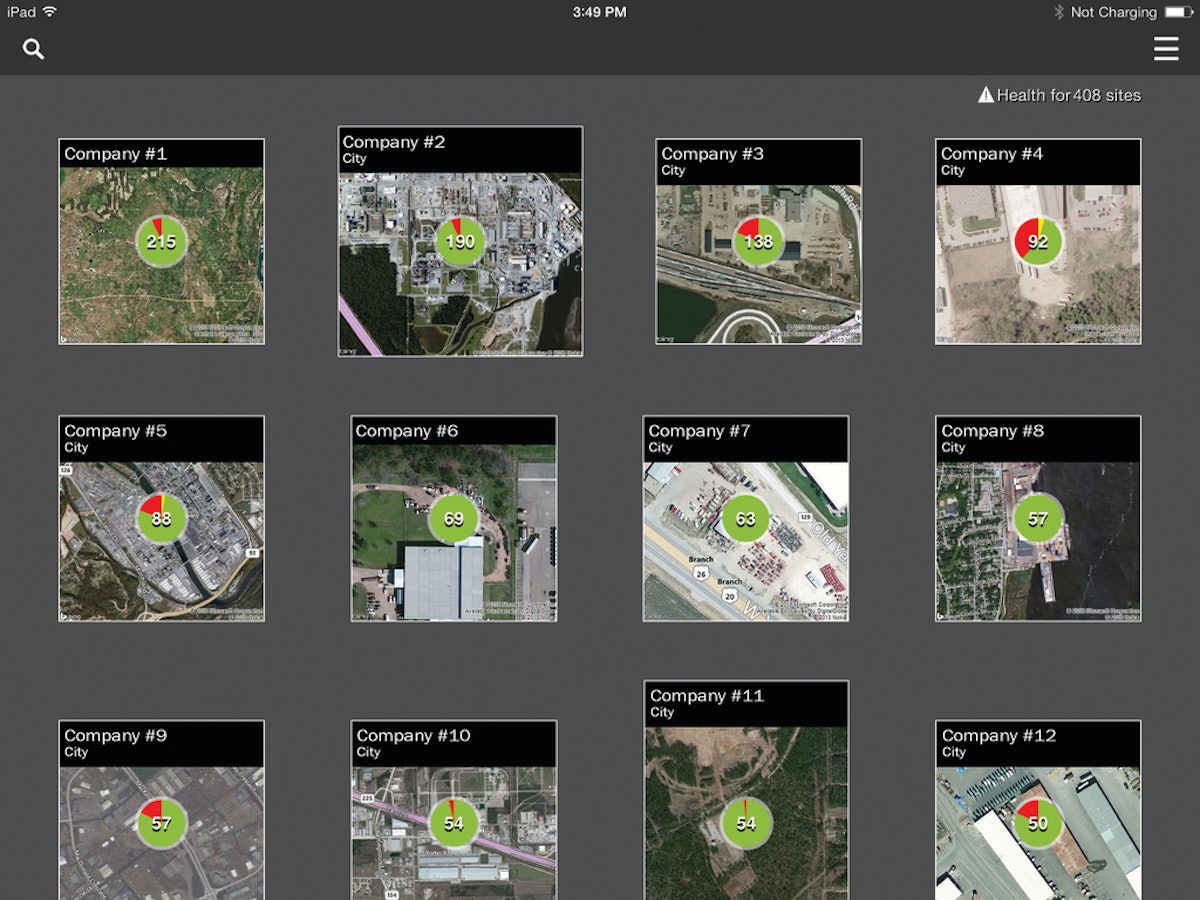Image resolution: width=1200 pixels, height=900 pixels.
Task: Select the 54 badge on Company #11
Action: (745, 822)
